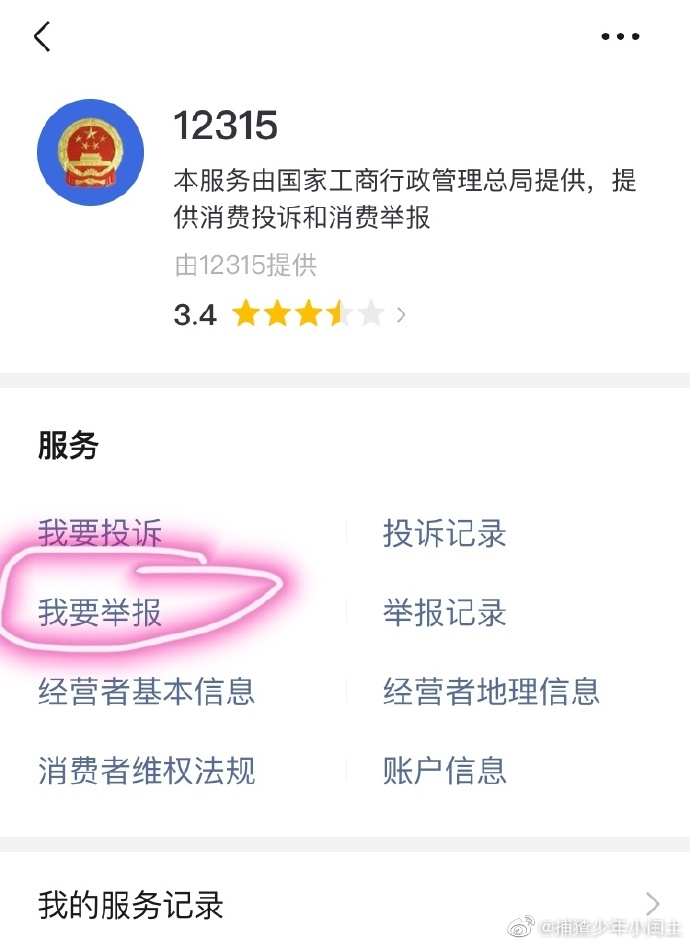Tap the 12315 national emblem avatar
The image size is (690, 945).
(90, 152)
